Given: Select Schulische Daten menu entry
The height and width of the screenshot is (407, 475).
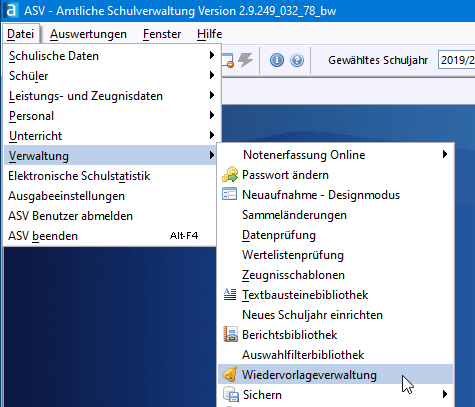Looking at the screenshot, I should pos(112,56).
